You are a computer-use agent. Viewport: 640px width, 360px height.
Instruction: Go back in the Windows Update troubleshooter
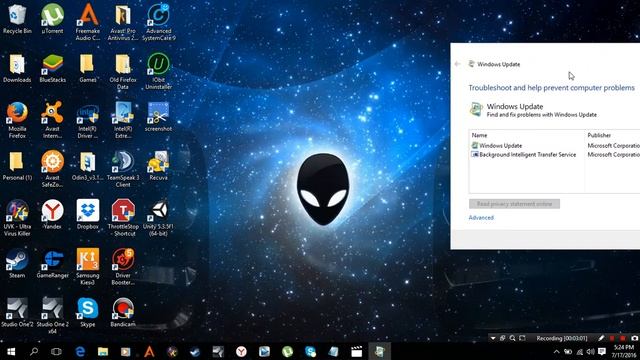click(457, 64)
